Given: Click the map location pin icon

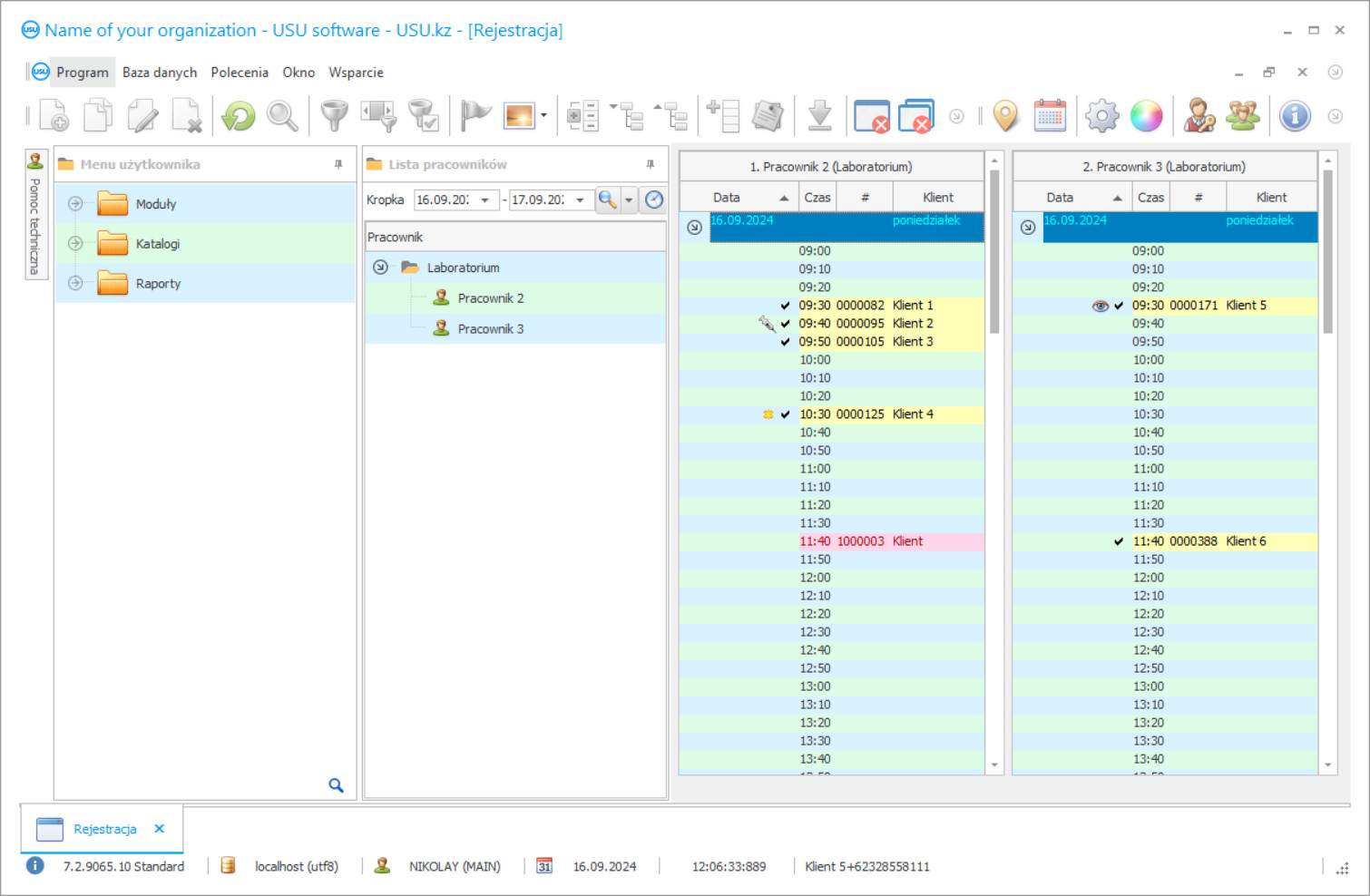Looking at the screenshot, I should (1005, 116).
